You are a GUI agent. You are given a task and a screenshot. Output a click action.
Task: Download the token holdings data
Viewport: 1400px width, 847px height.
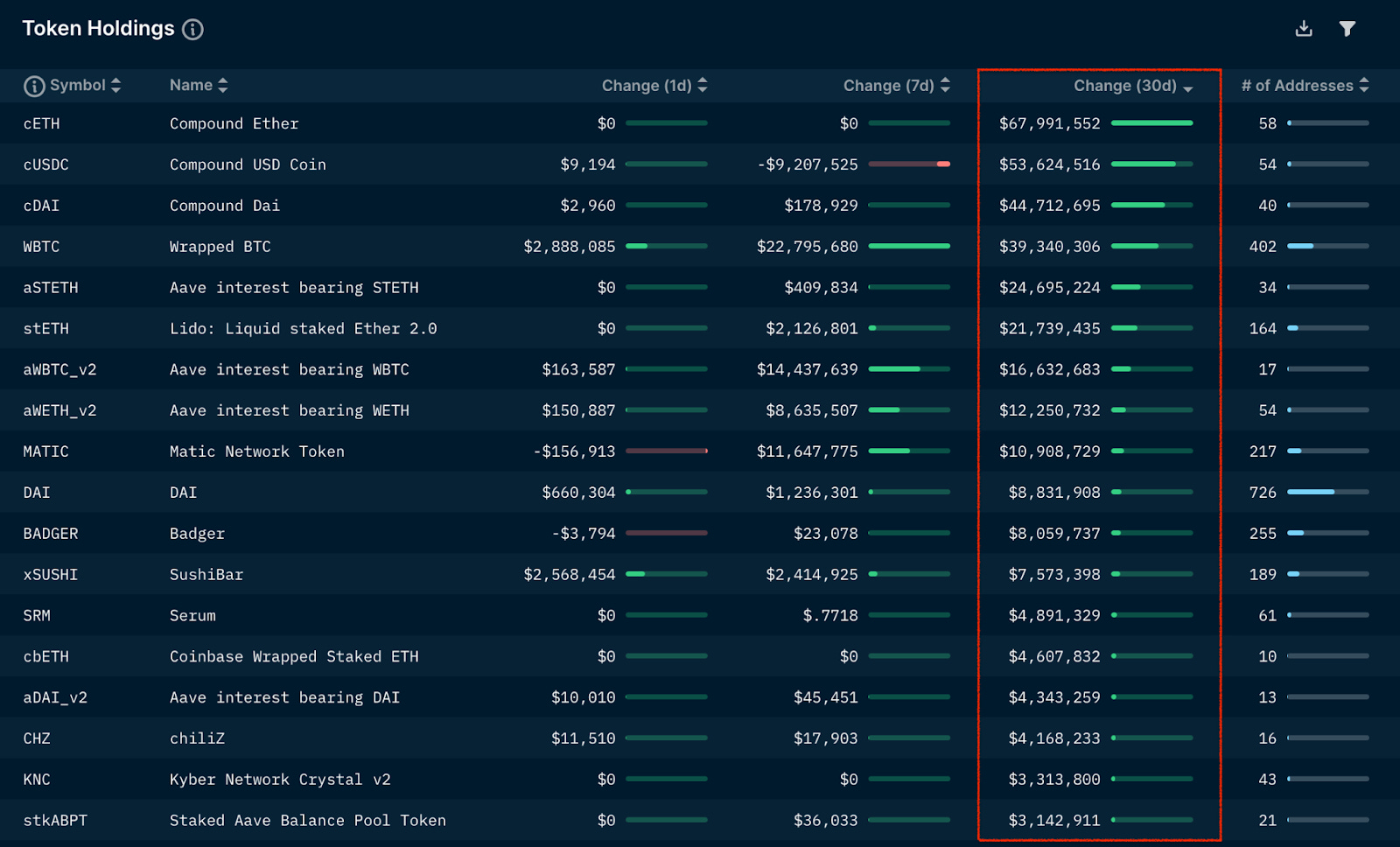click(x=1304, y=29)
